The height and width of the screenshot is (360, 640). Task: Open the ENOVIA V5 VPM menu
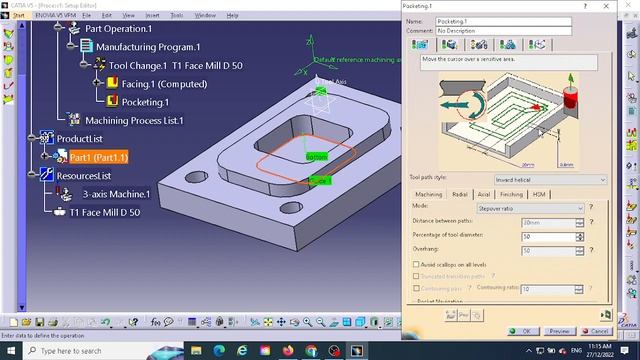coord(55,16)
